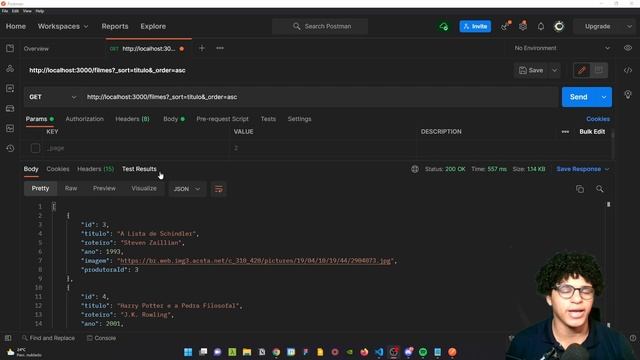Screen dimensions: 640x360
Task: Open the GET method dropdown
Action: tap(52, 97)
